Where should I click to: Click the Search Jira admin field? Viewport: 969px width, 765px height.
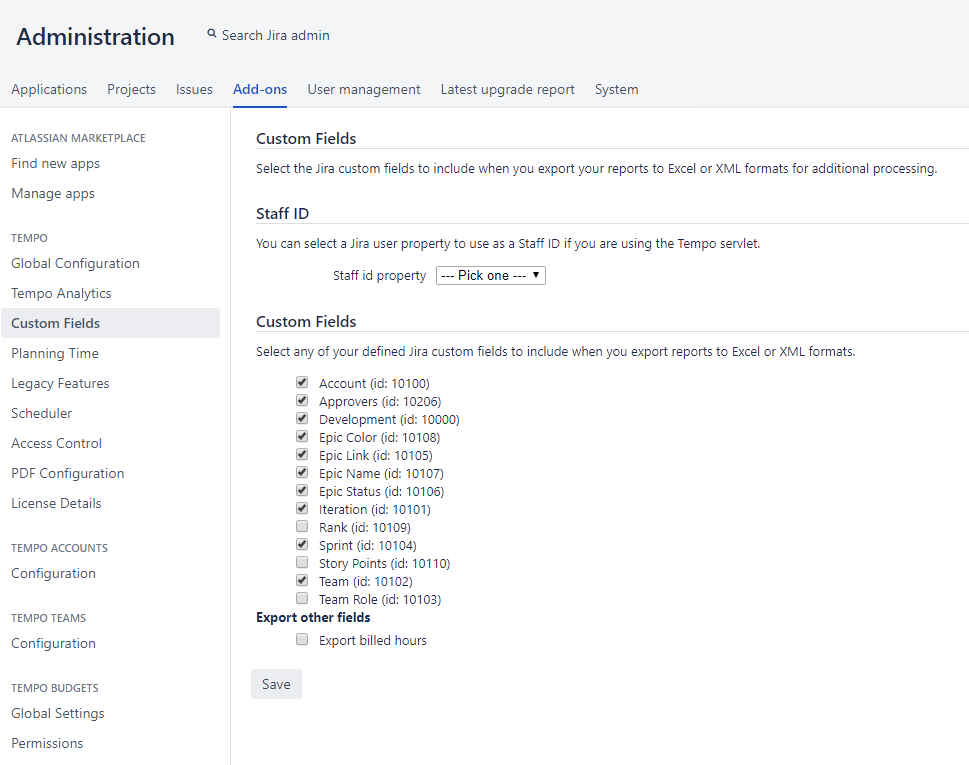tap(275, 35)
